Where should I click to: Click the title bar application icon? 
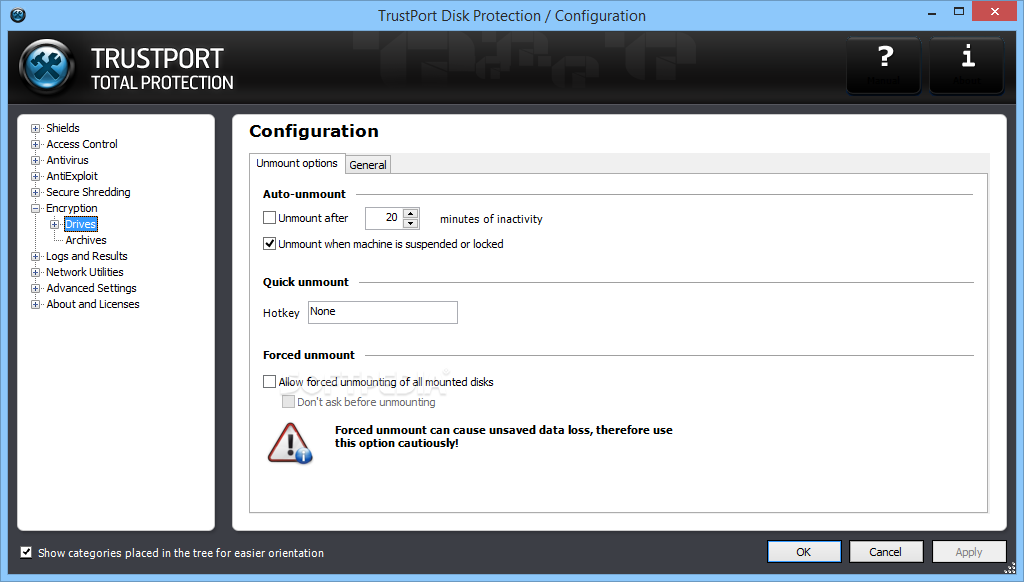point(18,15)
